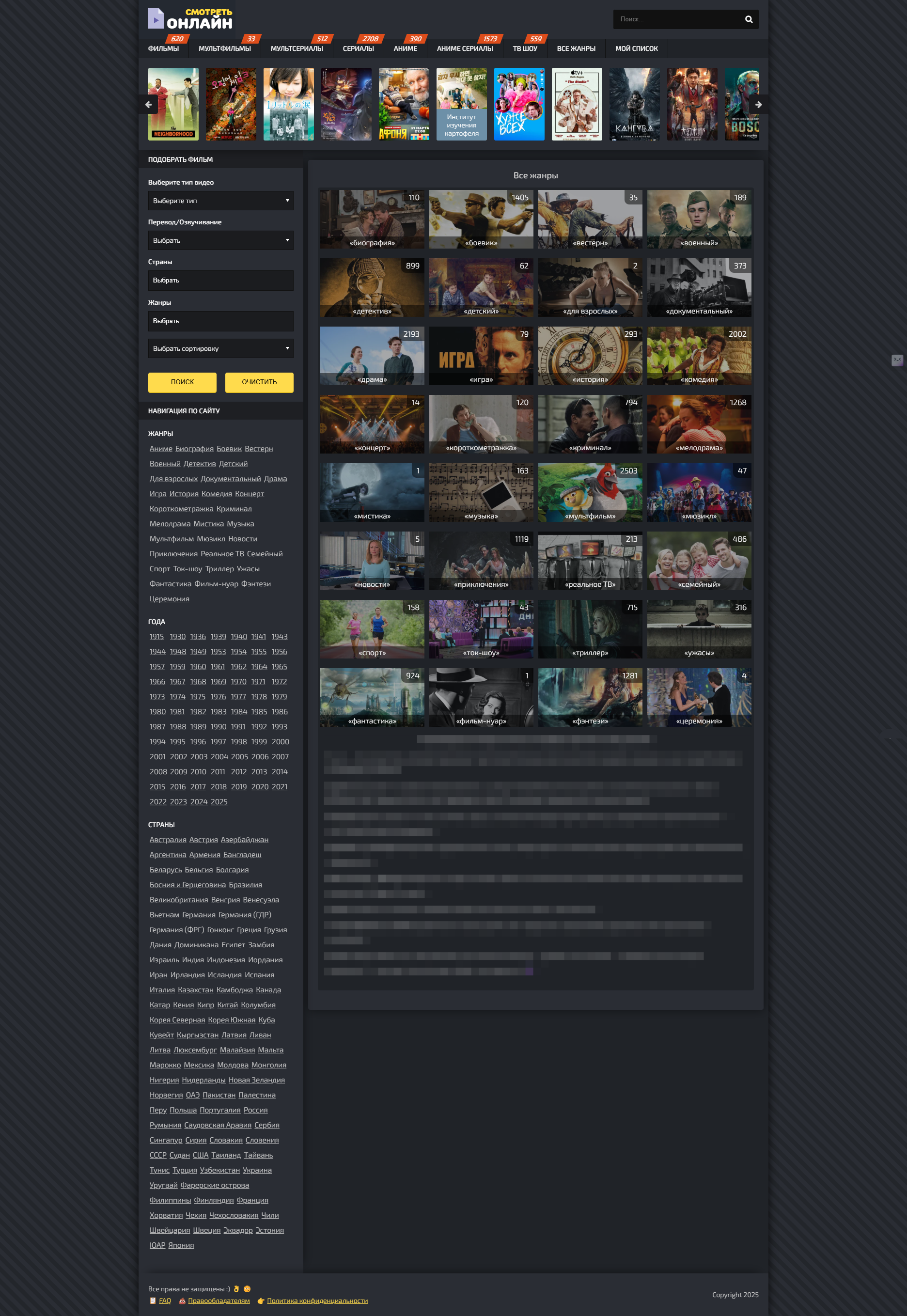This screenshot has height=1316, width=907.
Task: Advance the poster carousel with the right arrow
Action: (758, 105)
